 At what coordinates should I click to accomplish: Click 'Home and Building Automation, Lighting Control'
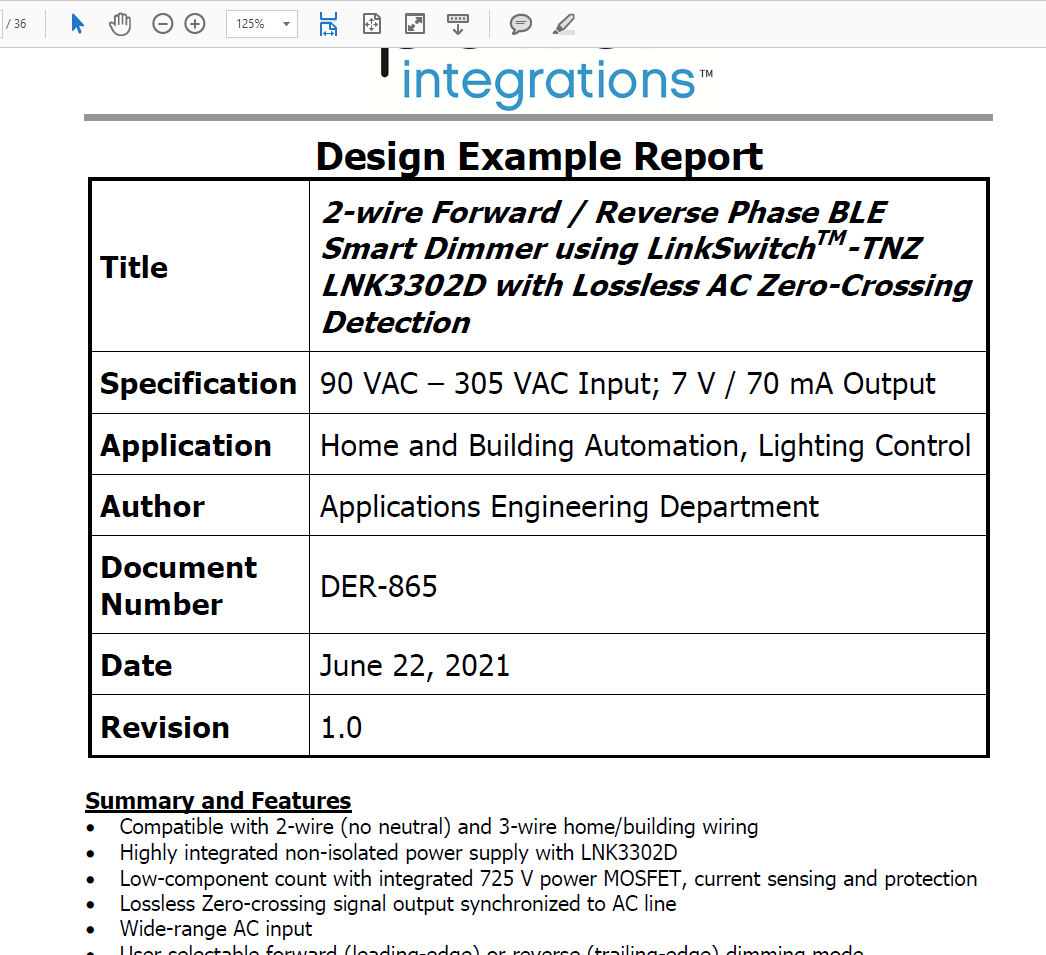pos(645,445)
